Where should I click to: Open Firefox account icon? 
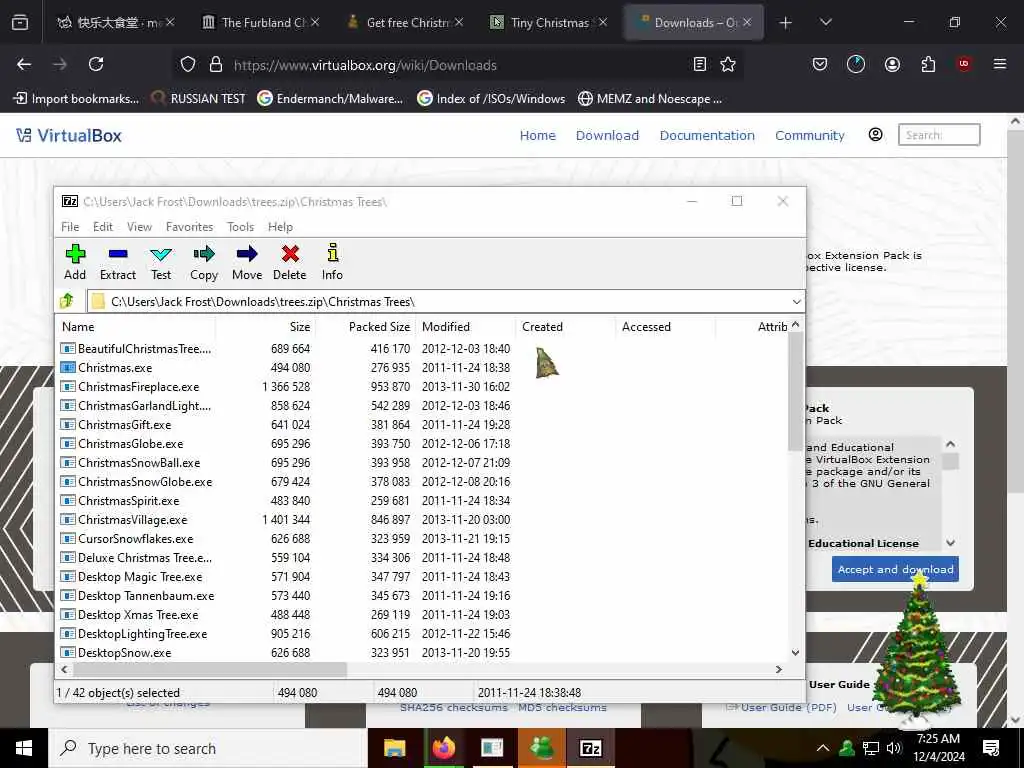click(x=892, y=64)
